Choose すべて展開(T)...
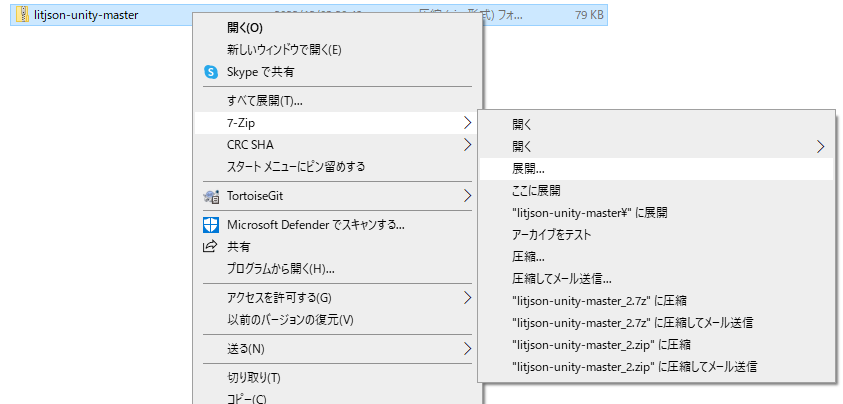 (337, 101)
